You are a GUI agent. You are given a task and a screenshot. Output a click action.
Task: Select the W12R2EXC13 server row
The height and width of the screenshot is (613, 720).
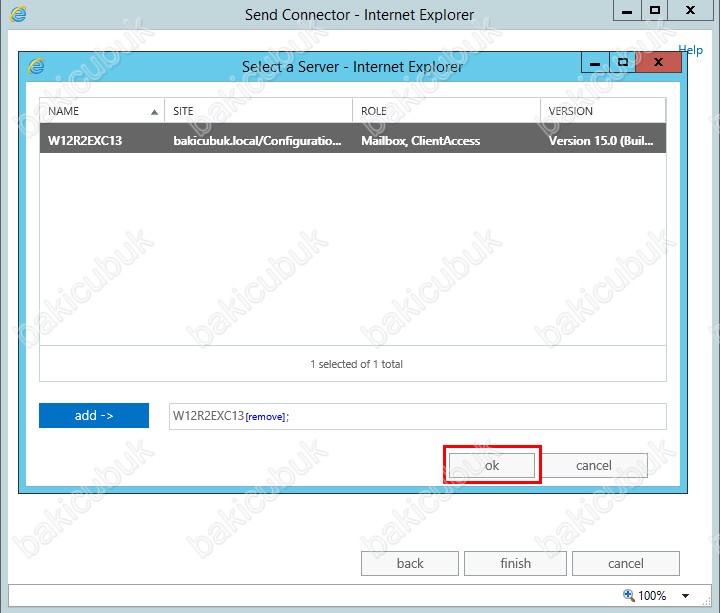click(x=353, y=138)
